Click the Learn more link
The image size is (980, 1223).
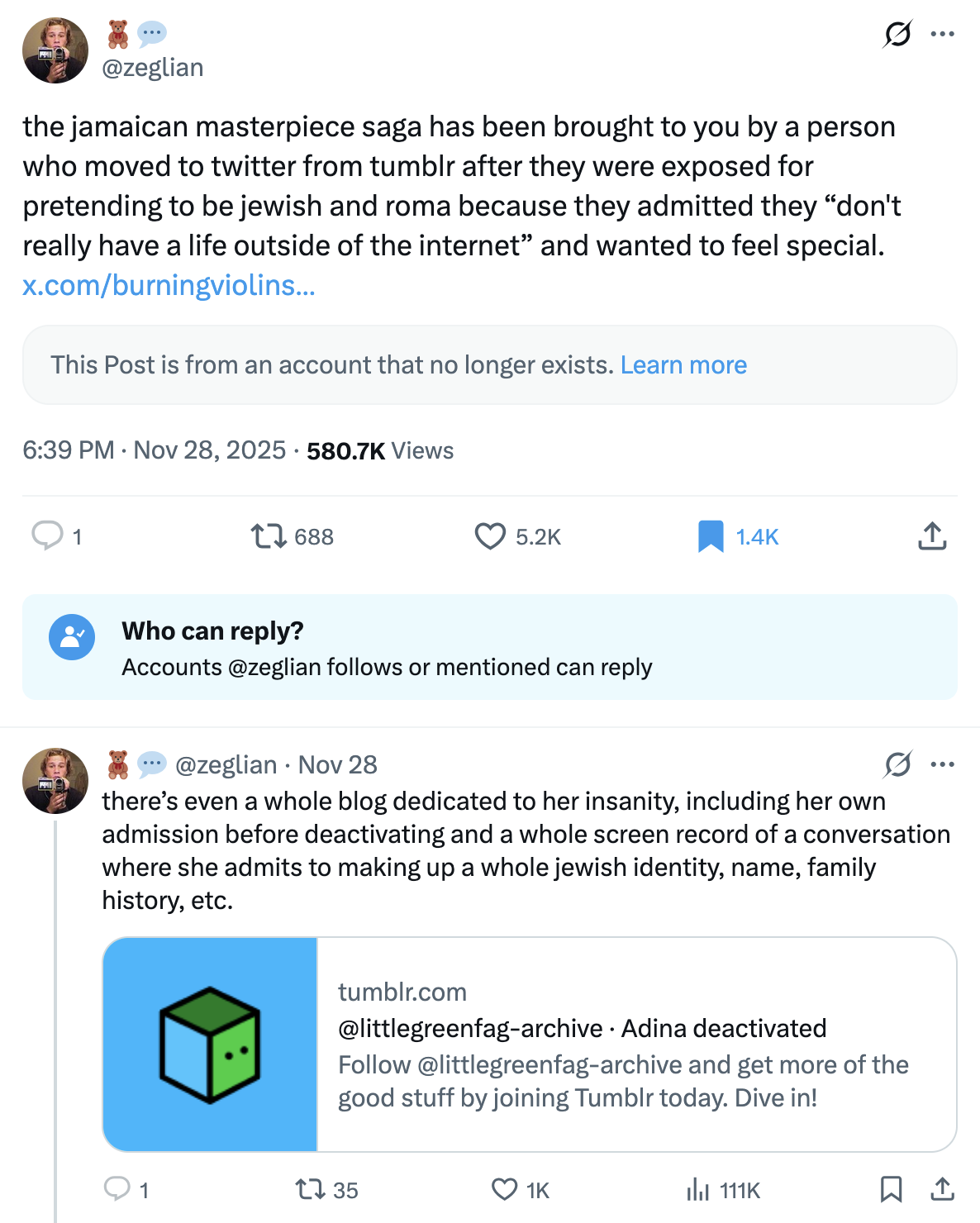(683, 364)
